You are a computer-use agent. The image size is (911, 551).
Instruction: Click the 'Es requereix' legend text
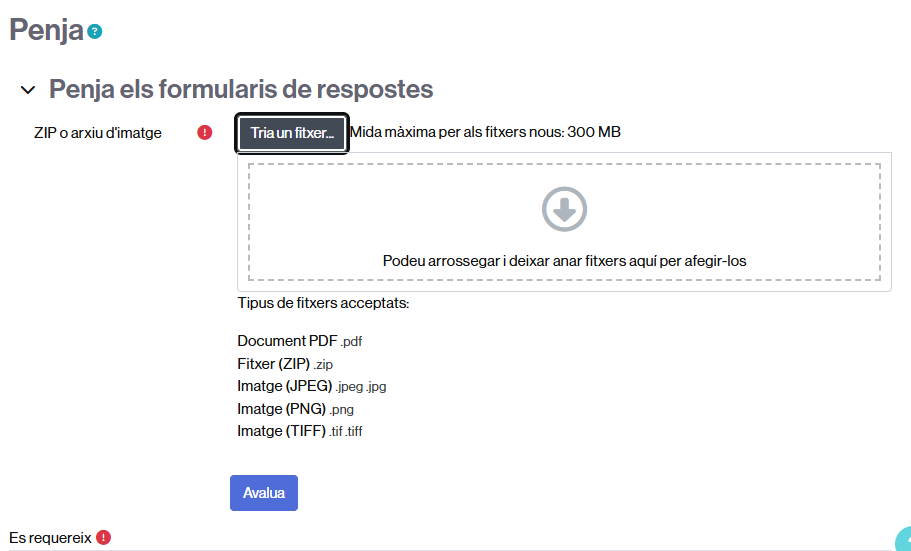pos(50,538)
